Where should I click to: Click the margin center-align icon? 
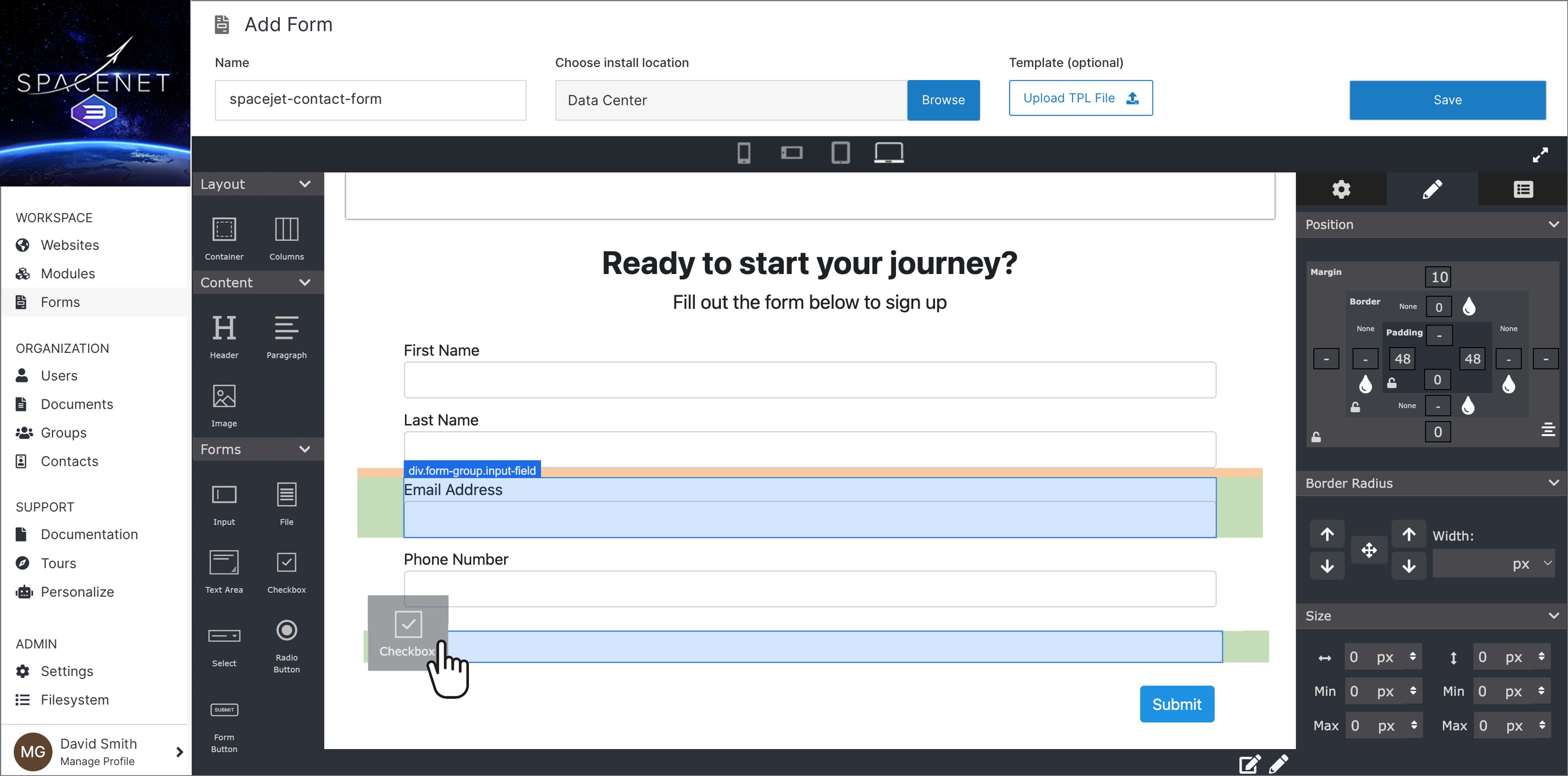(1548, 430)
